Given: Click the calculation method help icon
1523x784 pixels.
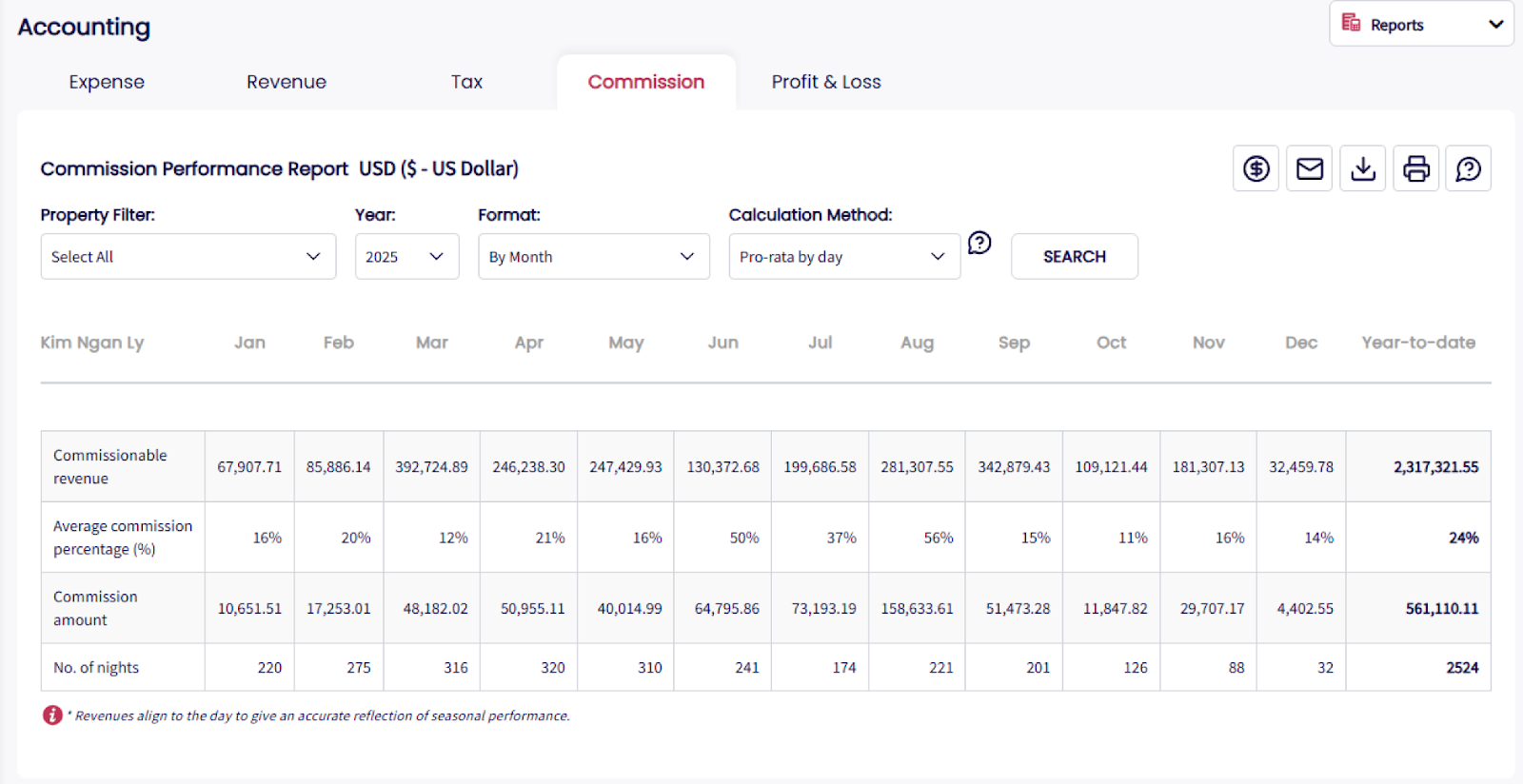Looking at the screenshot, I should [x=979, y=244].
